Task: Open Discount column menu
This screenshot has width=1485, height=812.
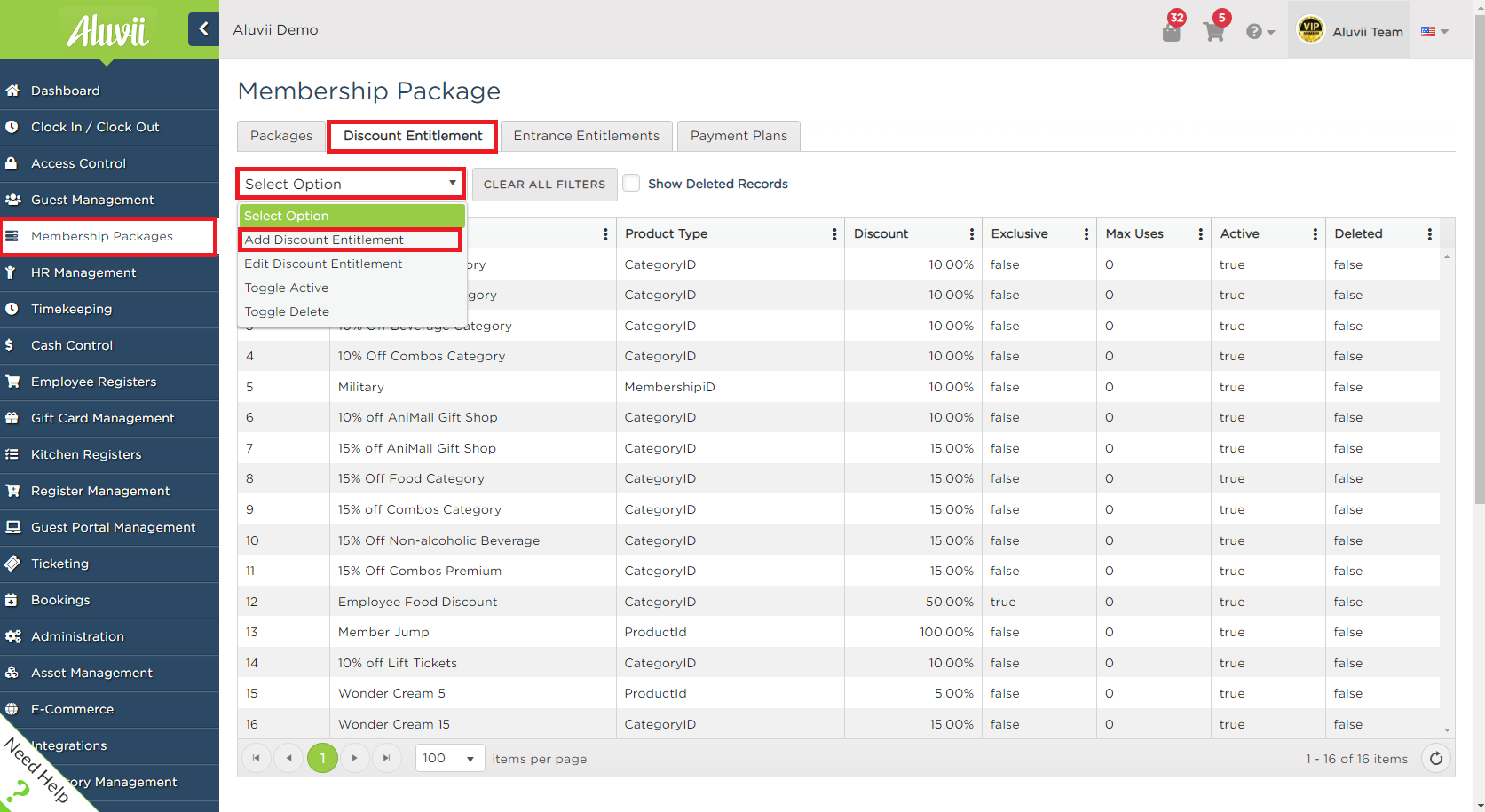Action: click(972, 234)
